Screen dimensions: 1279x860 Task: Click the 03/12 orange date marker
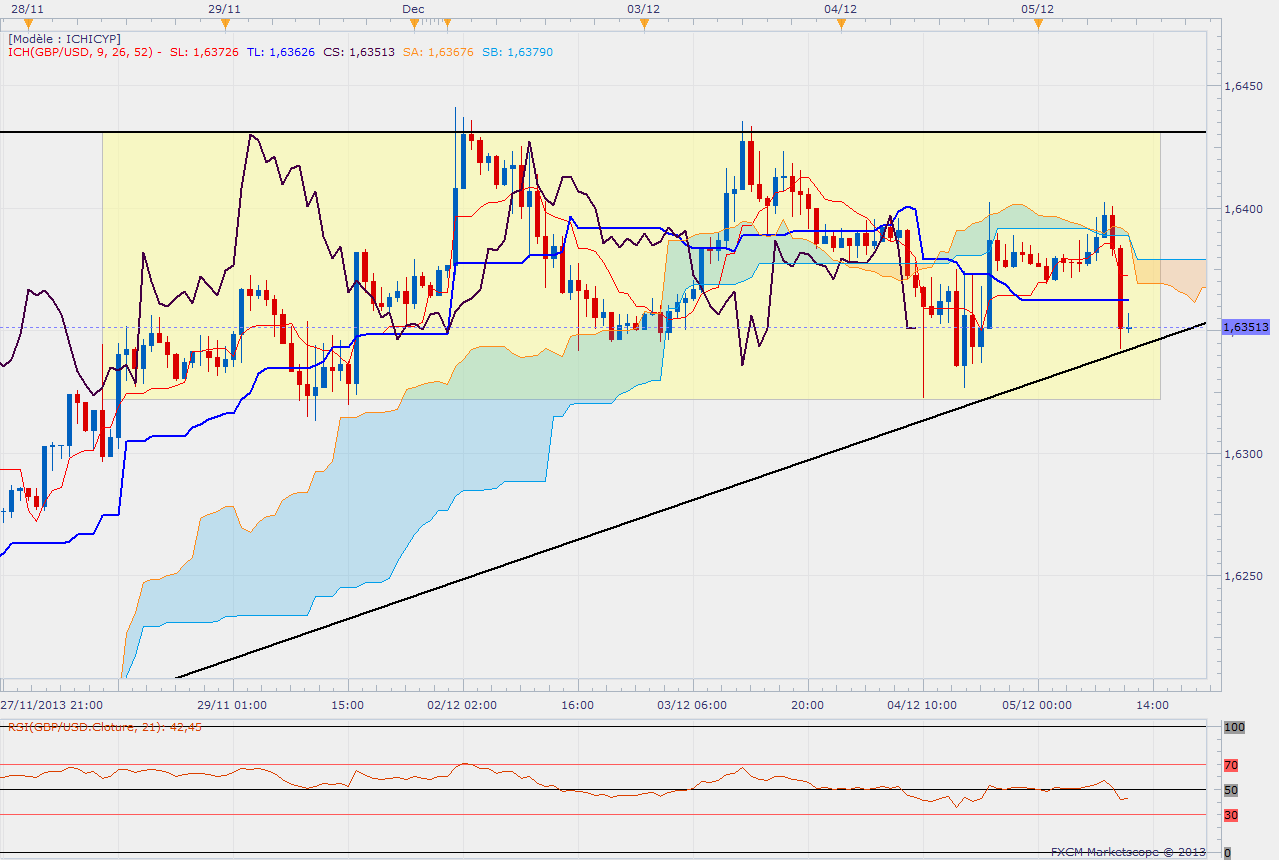pos(644,22)
